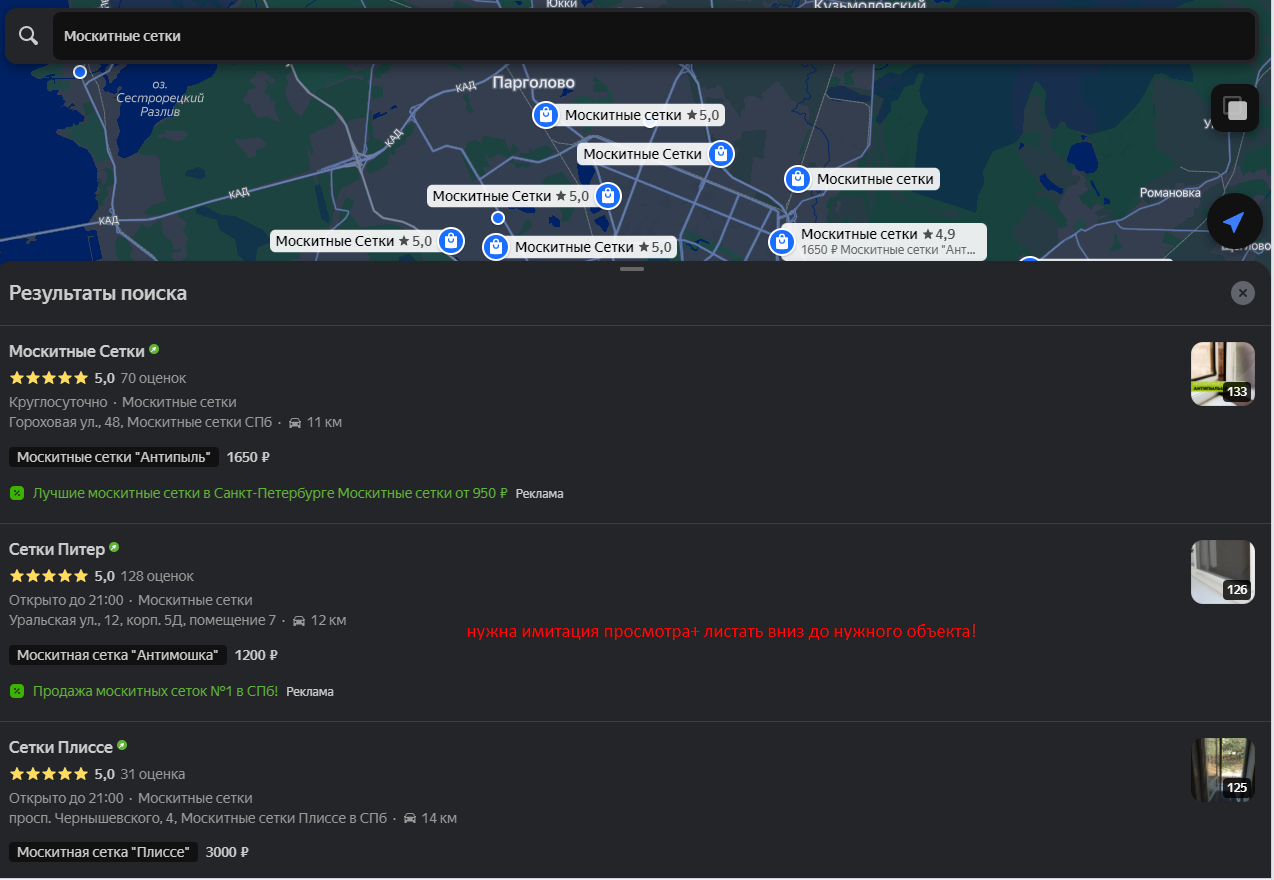Click price '1200 ₽'
Viewport: 1274px width, 880px height.
click(256, 655)
